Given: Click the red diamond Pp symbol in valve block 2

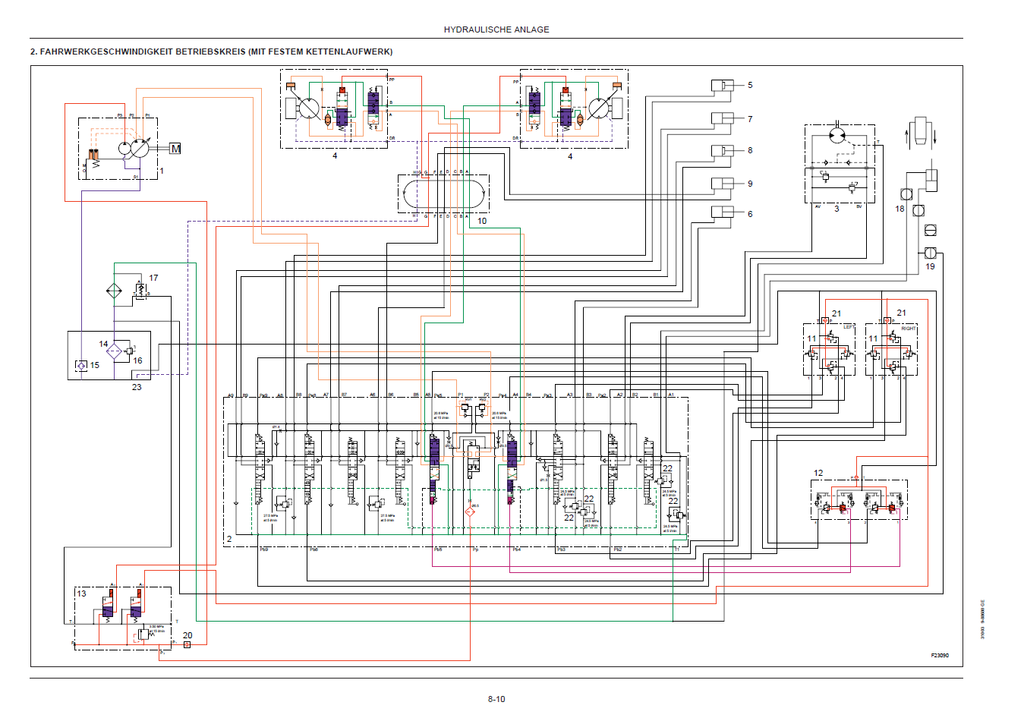Looking at the screenshot, I should [470, 512].
